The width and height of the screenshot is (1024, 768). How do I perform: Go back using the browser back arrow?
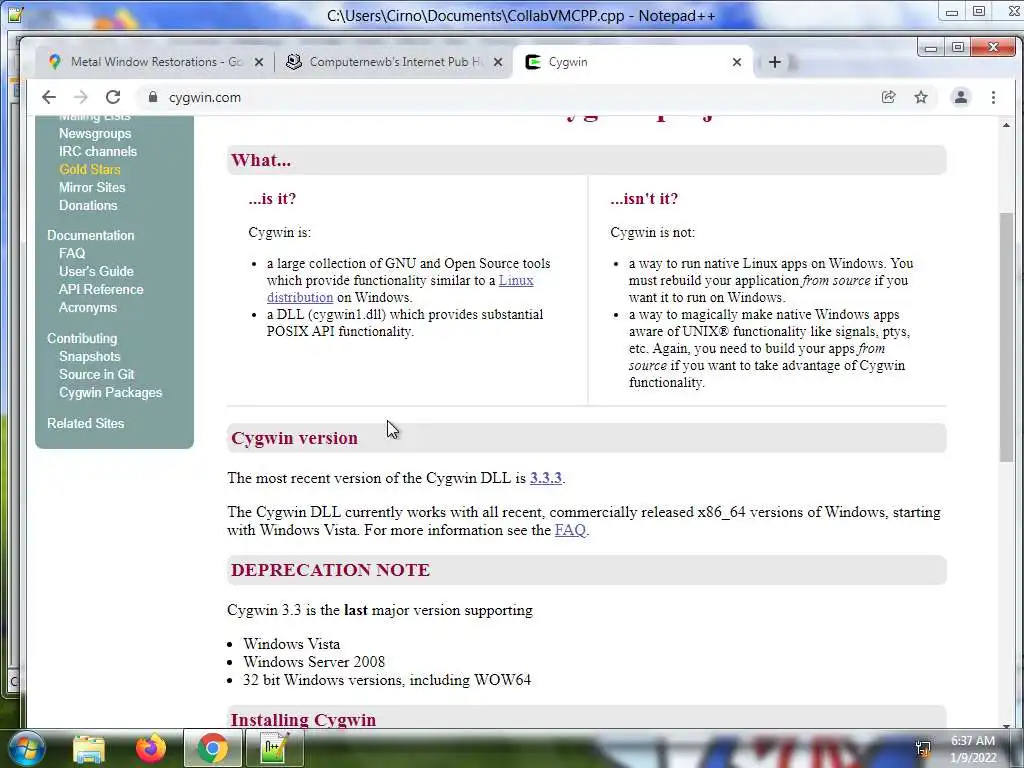click(x=49, y=97)
